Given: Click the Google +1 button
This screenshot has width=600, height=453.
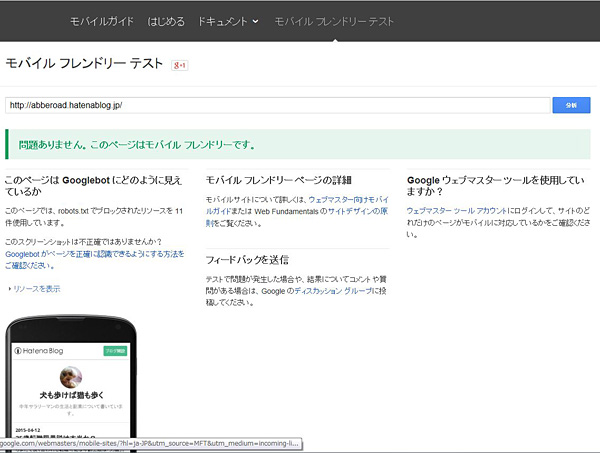Looking at the screenshot, I should click(179, 65).
